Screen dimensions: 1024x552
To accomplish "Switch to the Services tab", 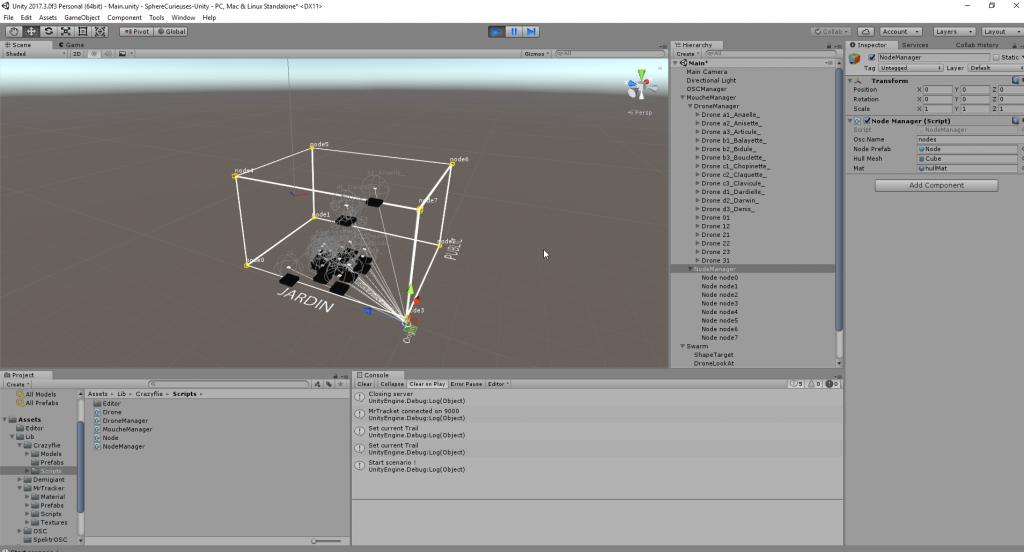I will 915,45.
